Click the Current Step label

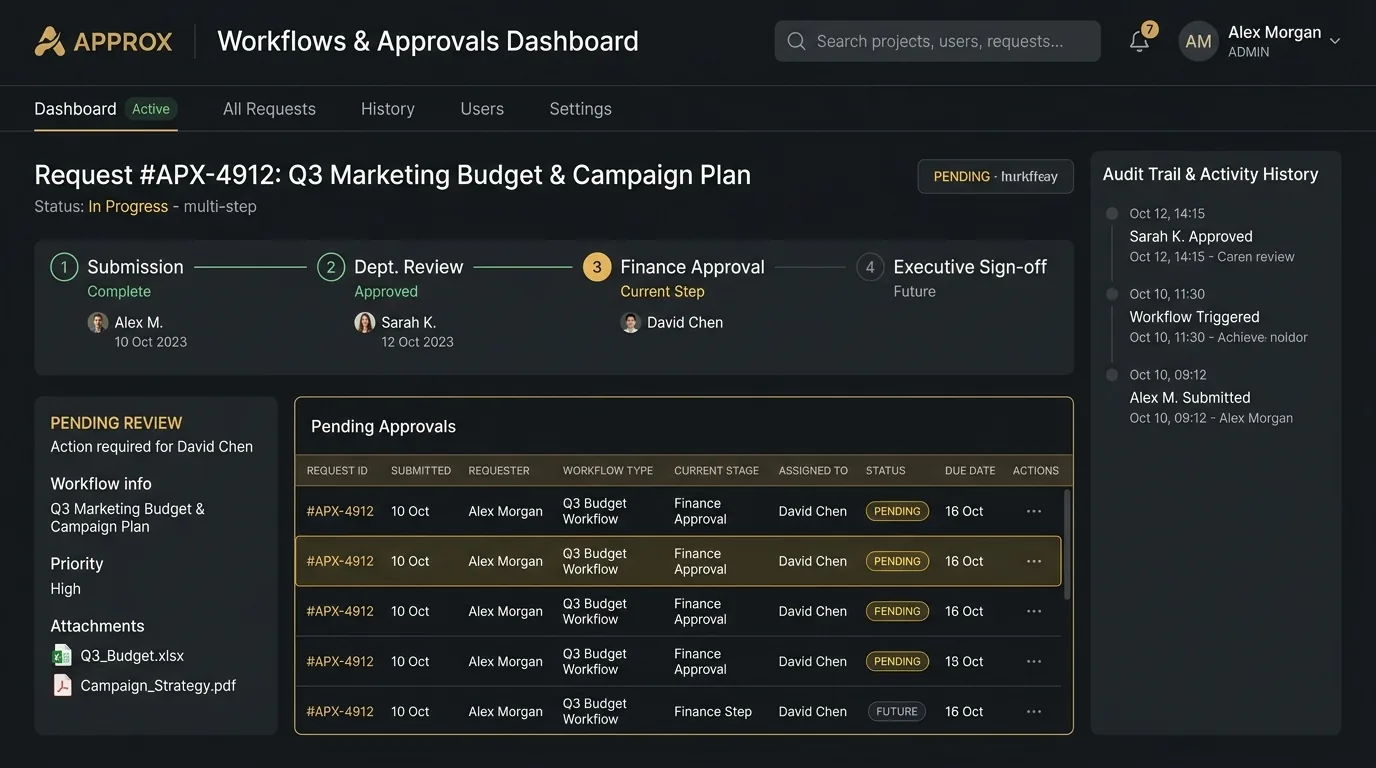click(x=662, y=292)
